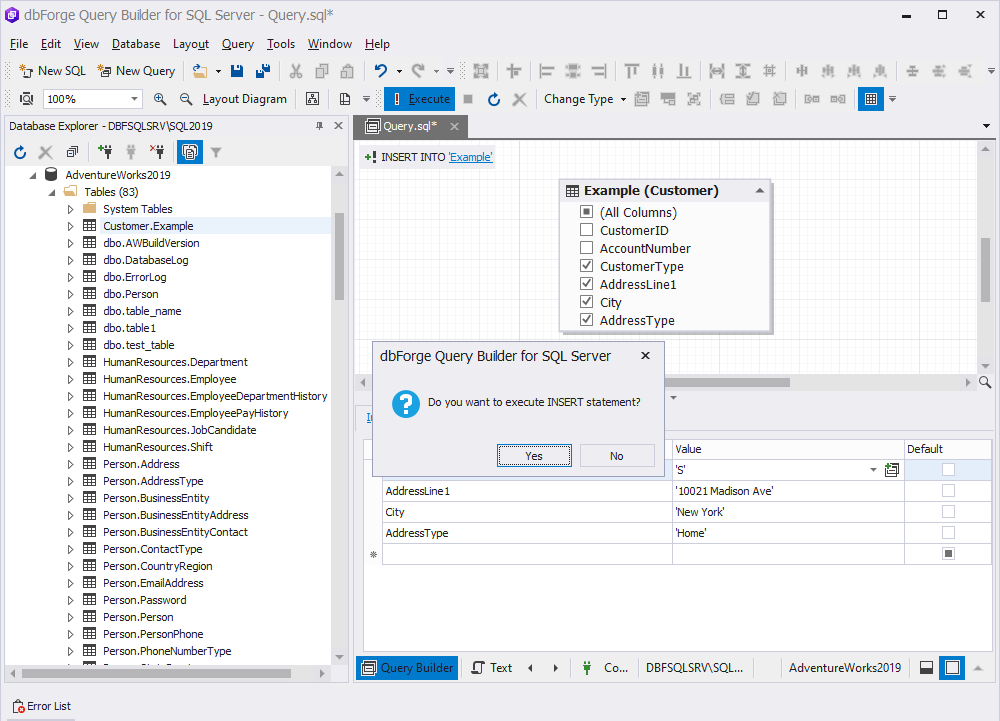1000x721 pixels.
Task: Open the Database menu
Action: pyautogui.click(x=136, y=44)
